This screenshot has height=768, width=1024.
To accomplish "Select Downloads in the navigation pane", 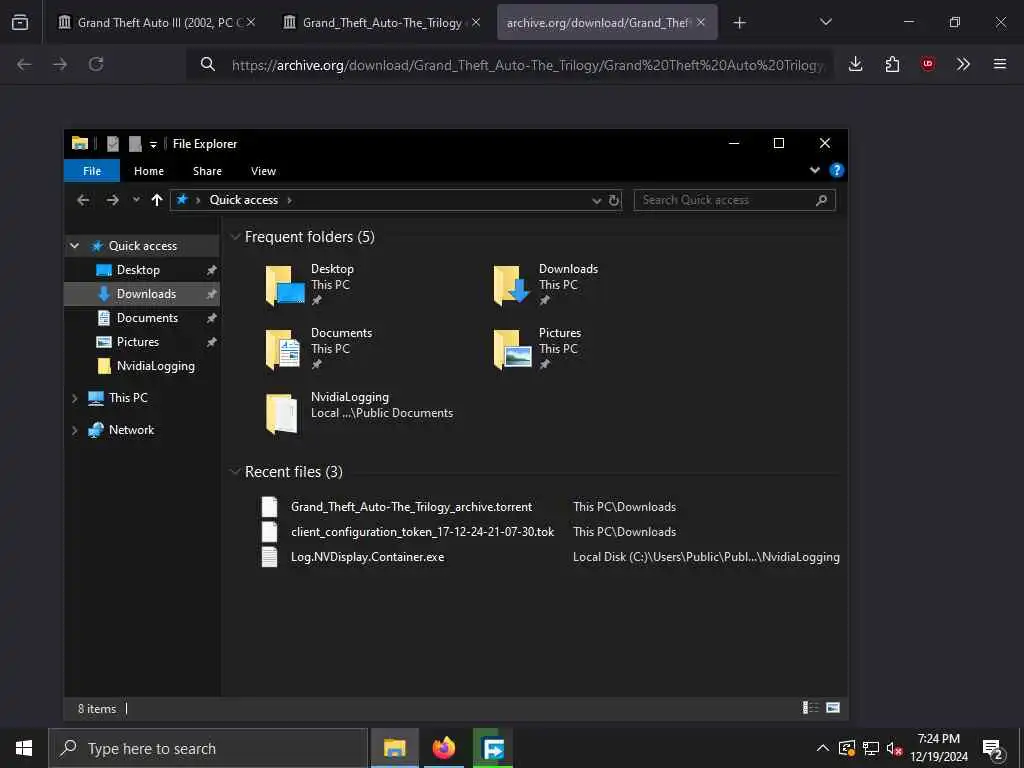I will tap(146, 294).
